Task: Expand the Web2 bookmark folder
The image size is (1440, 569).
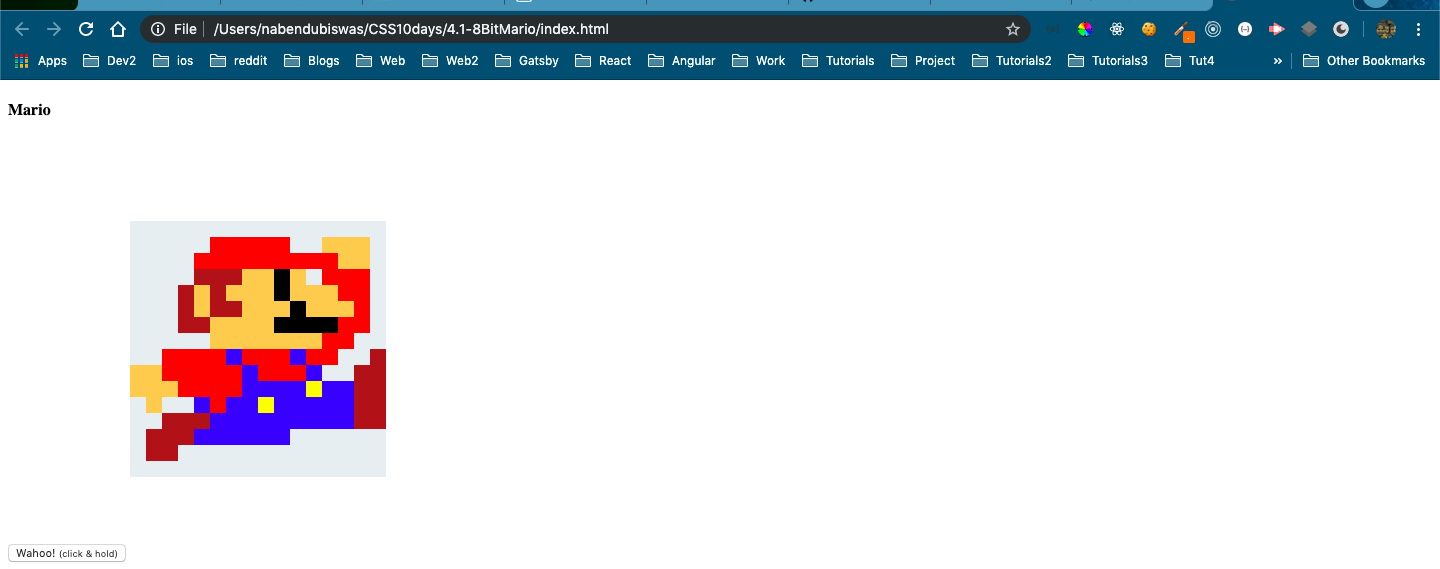Action: pyautogui.click(x=450, y=61)
